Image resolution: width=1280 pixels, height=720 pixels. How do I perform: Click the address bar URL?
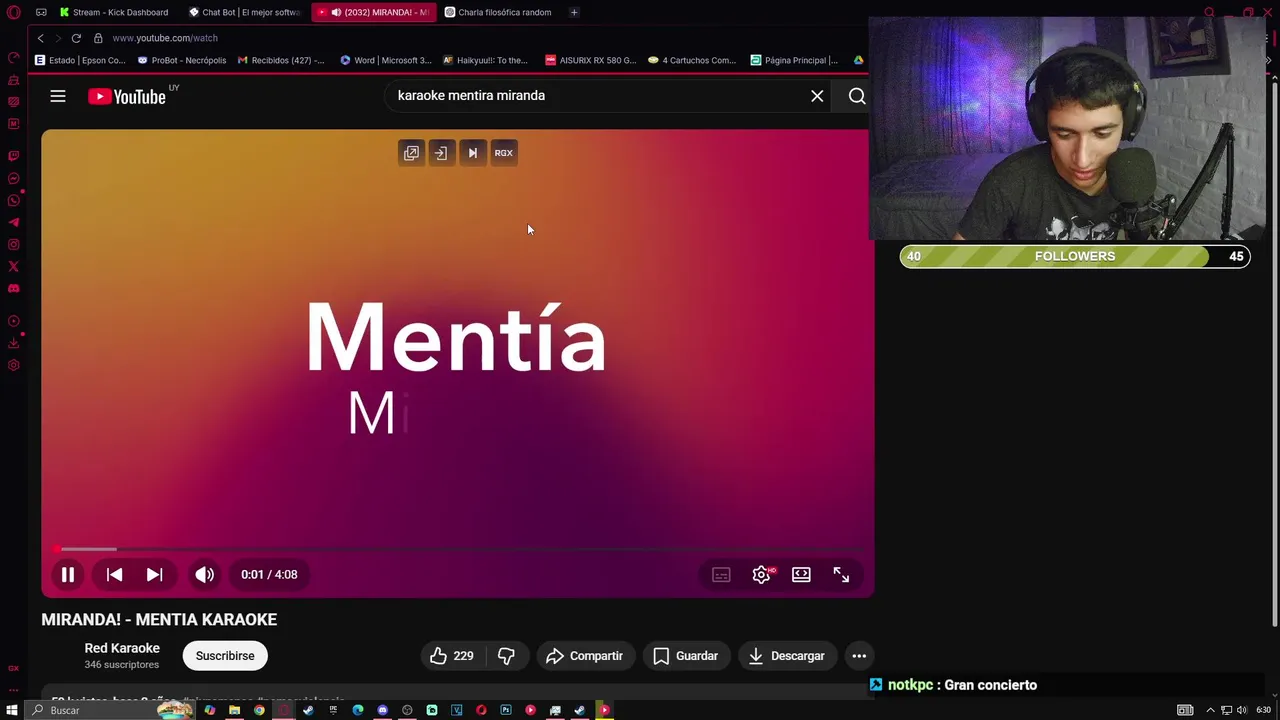point(165,38)
